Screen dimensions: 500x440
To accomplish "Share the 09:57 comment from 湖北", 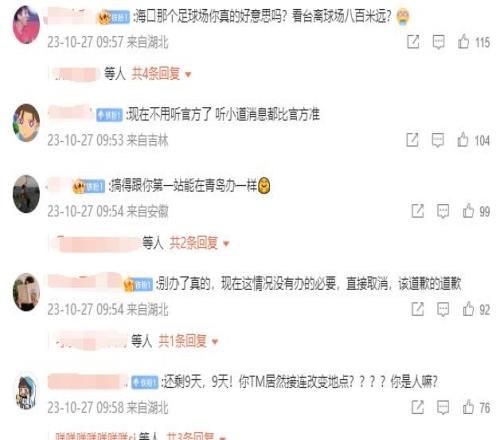I will (x=413, y=42).
